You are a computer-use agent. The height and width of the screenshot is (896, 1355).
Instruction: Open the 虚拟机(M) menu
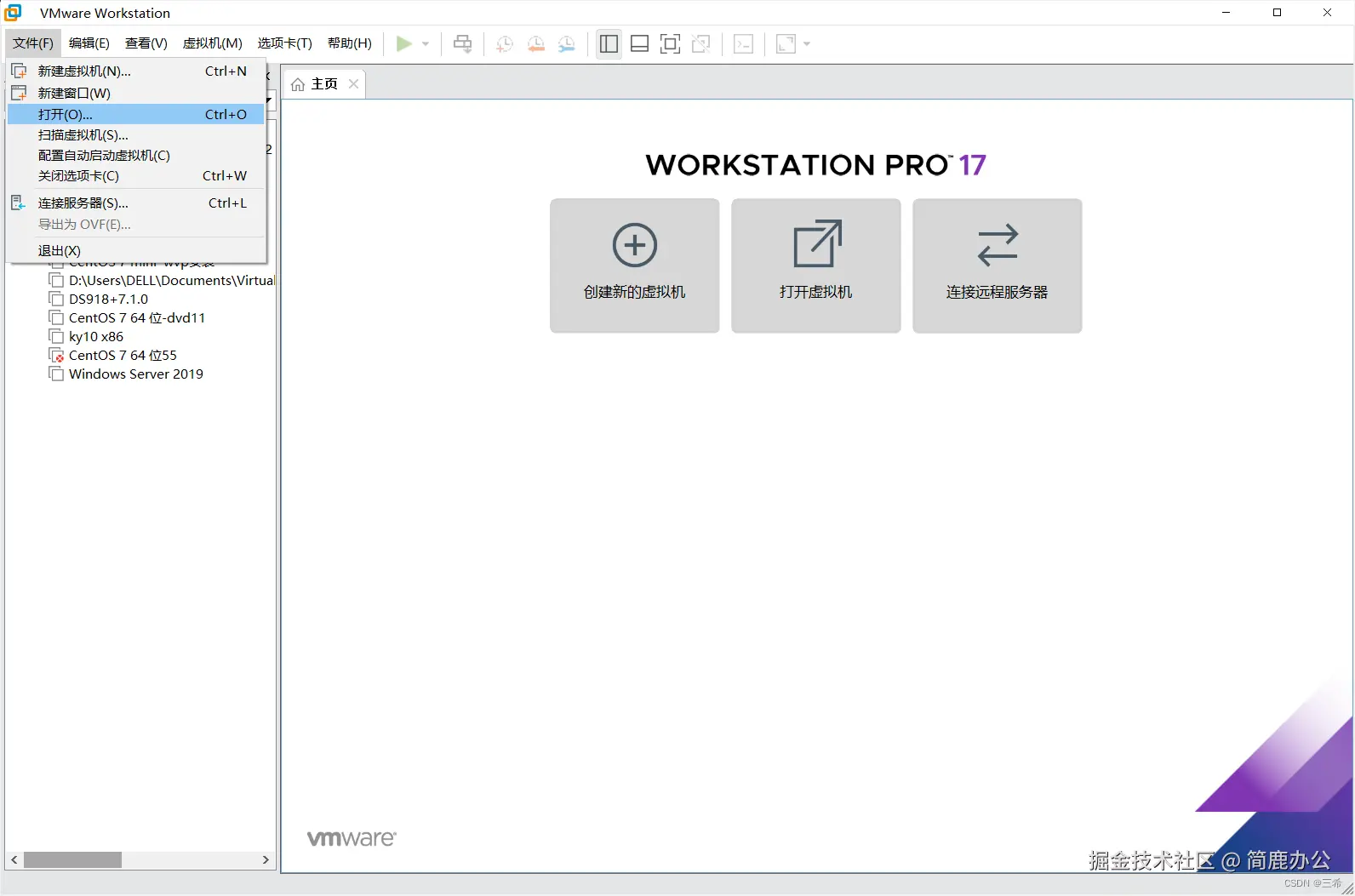pos(213,43)
